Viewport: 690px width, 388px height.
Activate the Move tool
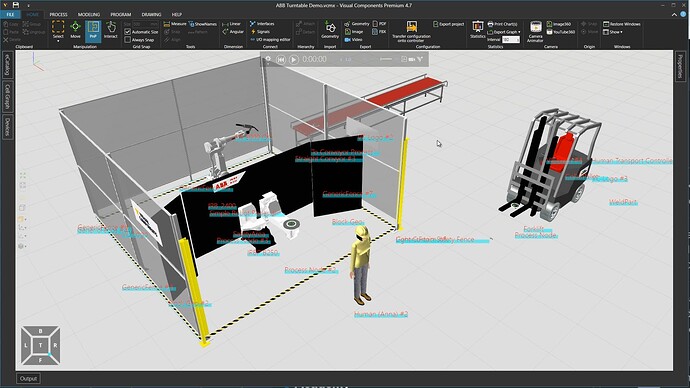(75, 30)
